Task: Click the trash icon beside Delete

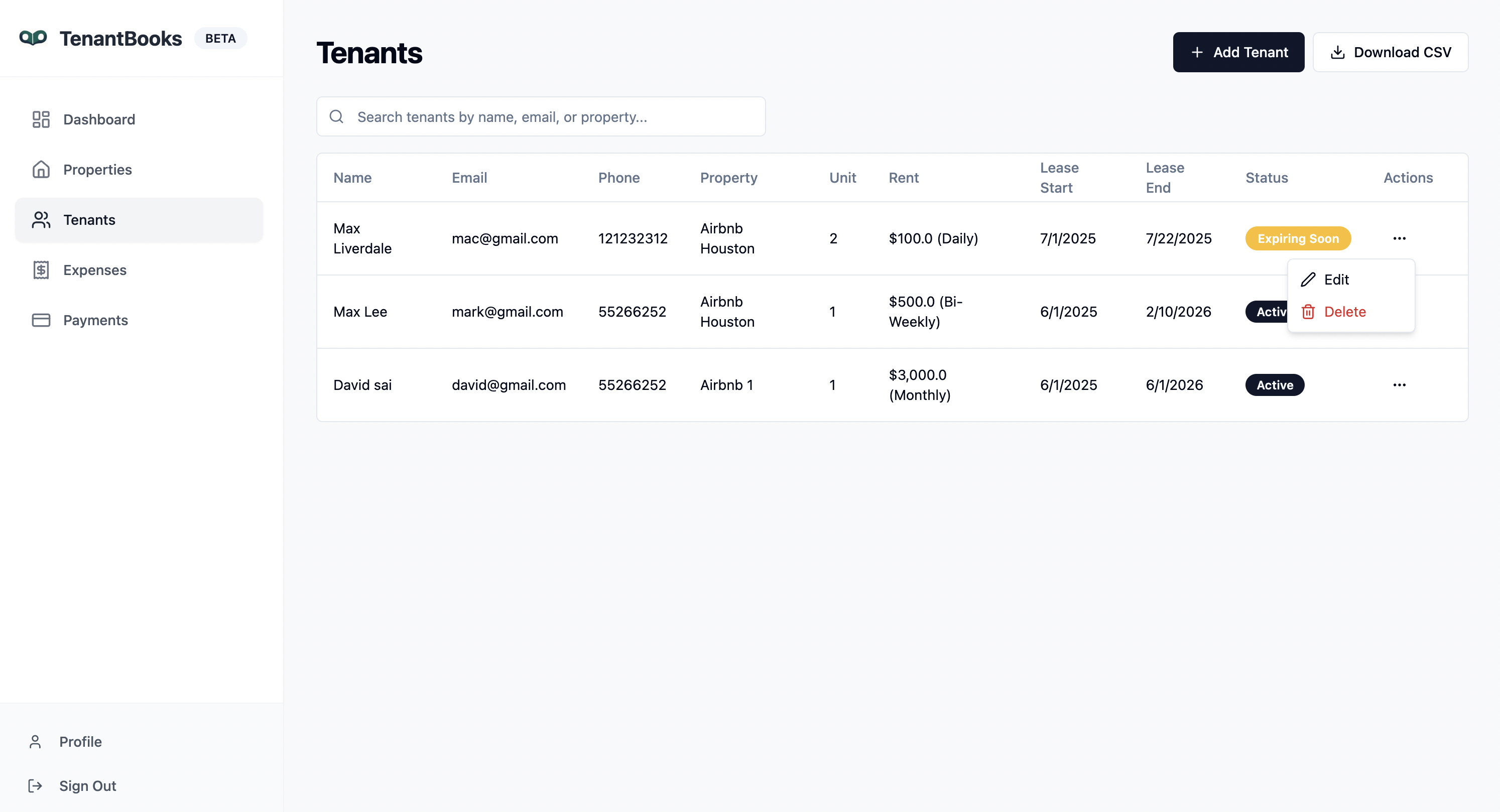Action: pos(1308,312)
